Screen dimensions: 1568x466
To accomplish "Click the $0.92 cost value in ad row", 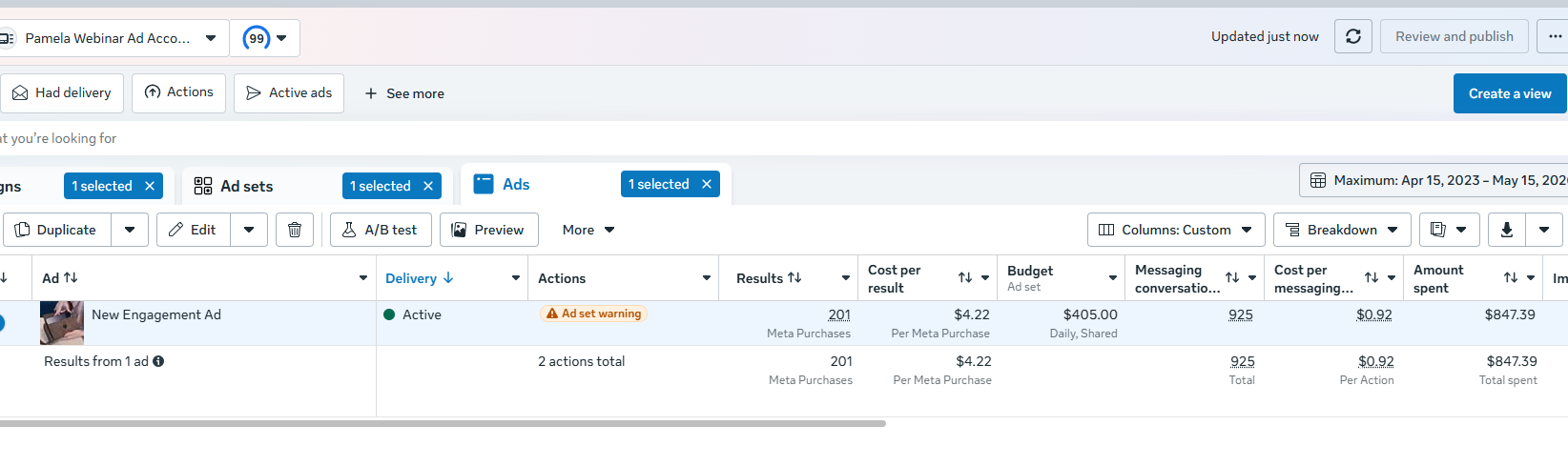I will [1374, 314].
